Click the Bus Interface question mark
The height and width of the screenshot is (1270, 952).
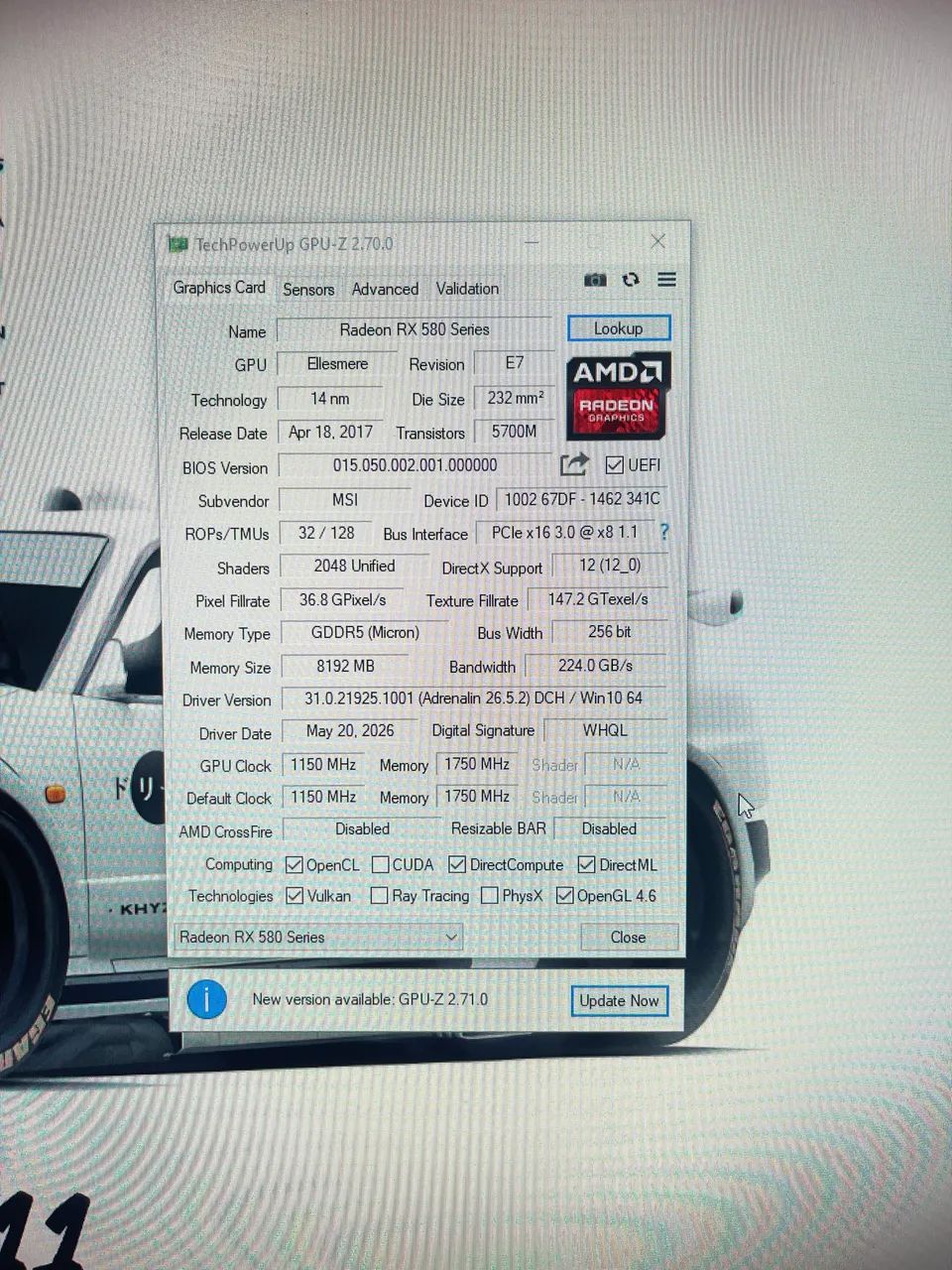[664, 532]
